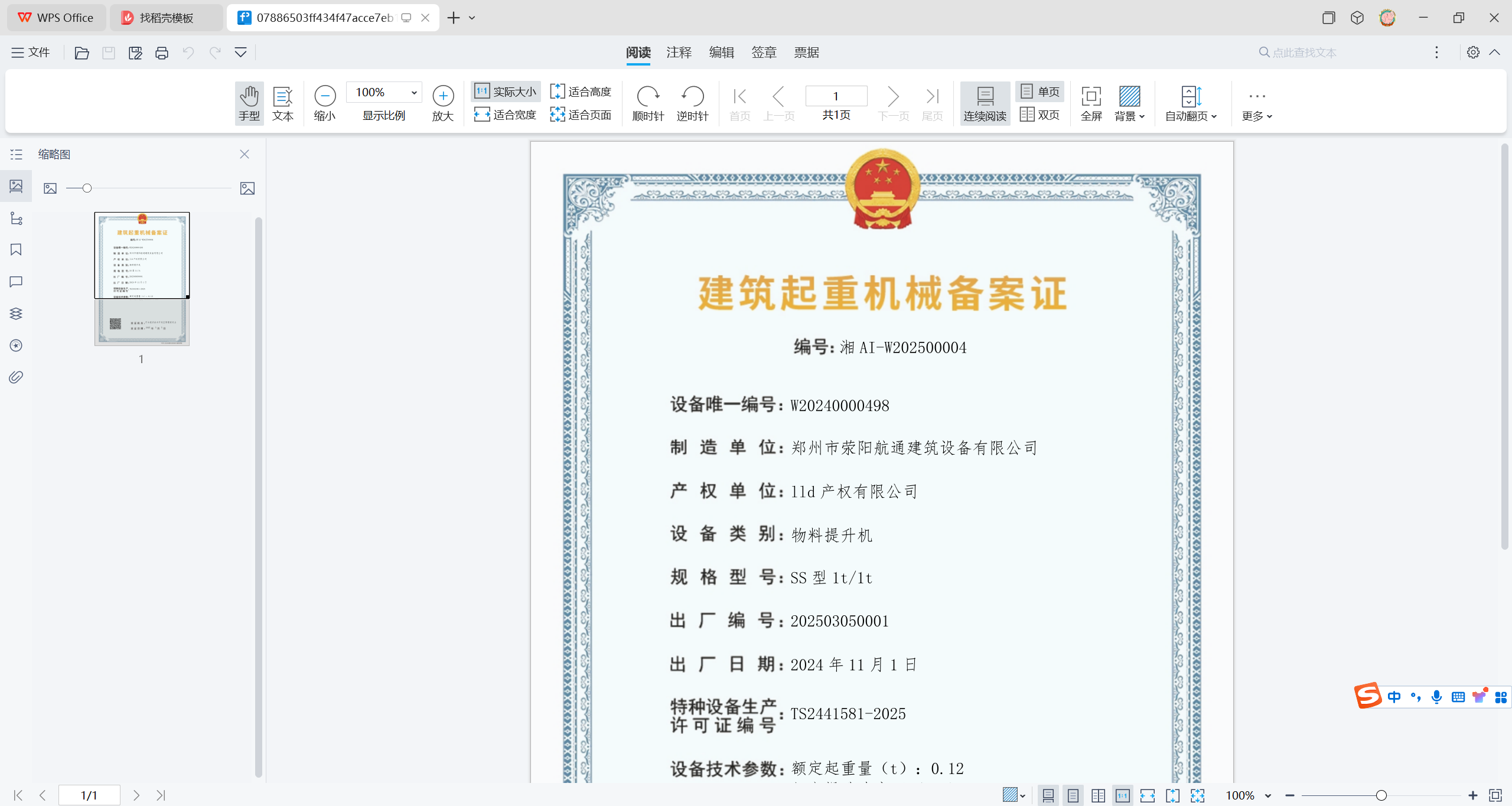The width and height of the screenshot is (1512, 806).
Task: Open quick access toolbar customize arrow
Action: point(240,53)
